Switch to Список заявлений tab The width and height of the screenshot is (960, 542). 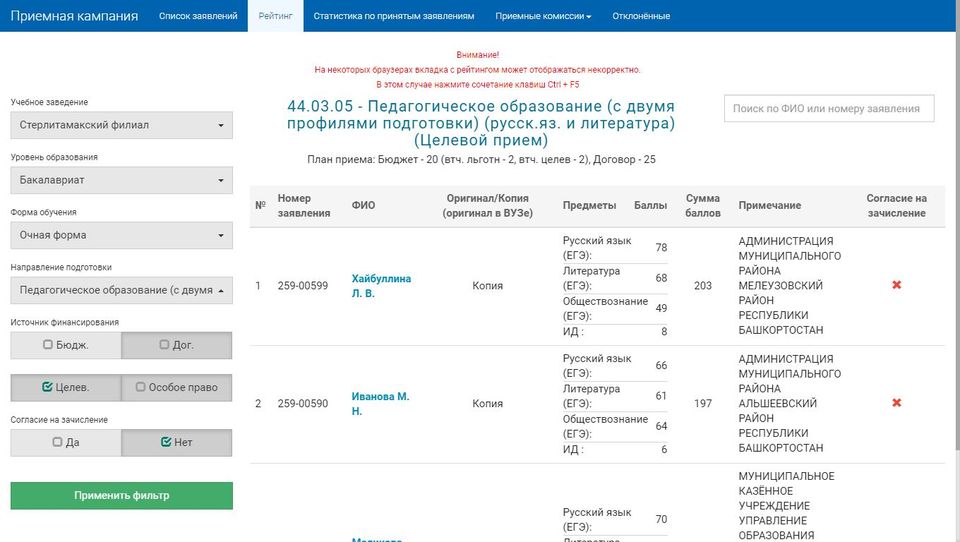click(198, 16)
